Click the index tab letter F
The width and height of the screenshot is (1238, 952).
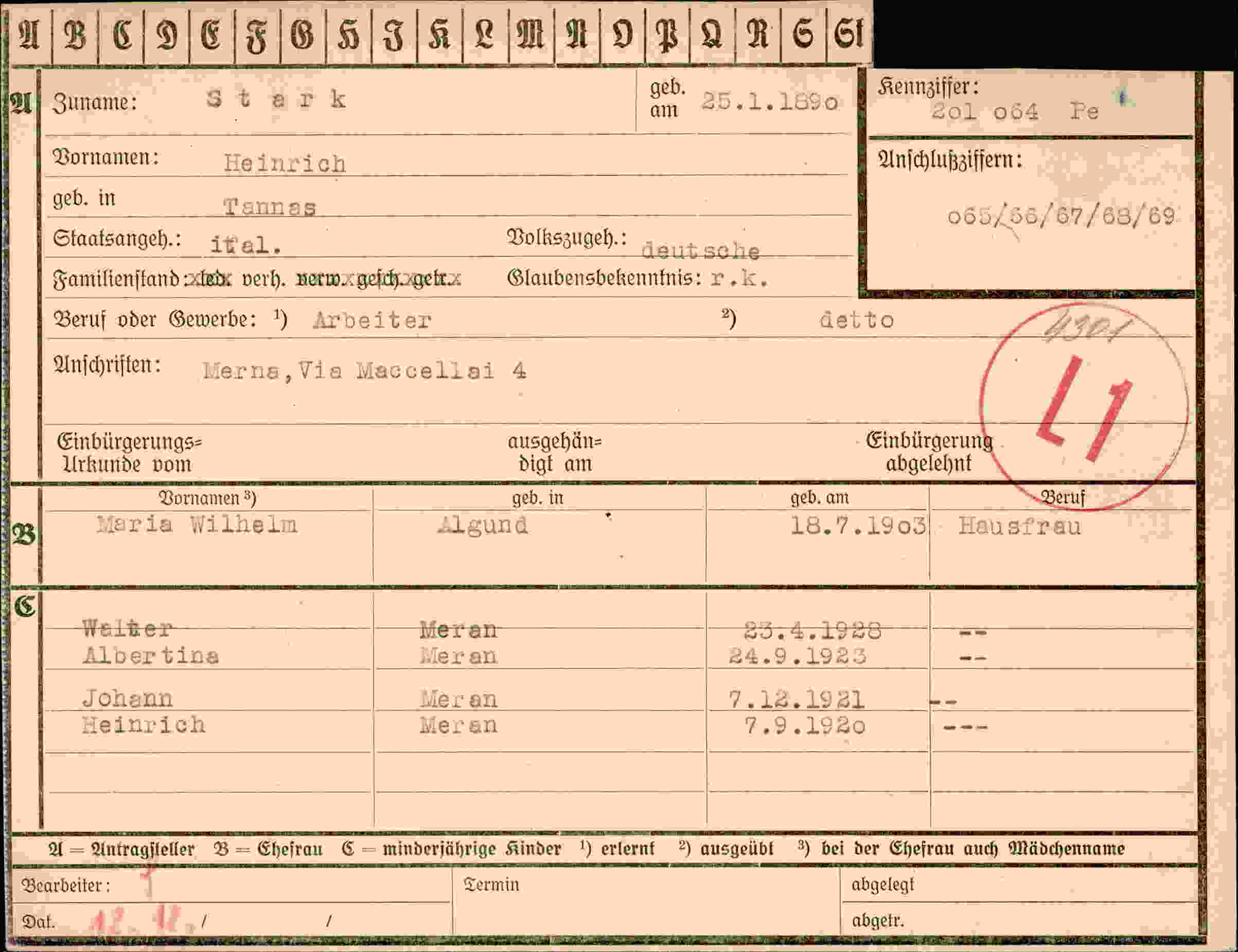point(257,37)
